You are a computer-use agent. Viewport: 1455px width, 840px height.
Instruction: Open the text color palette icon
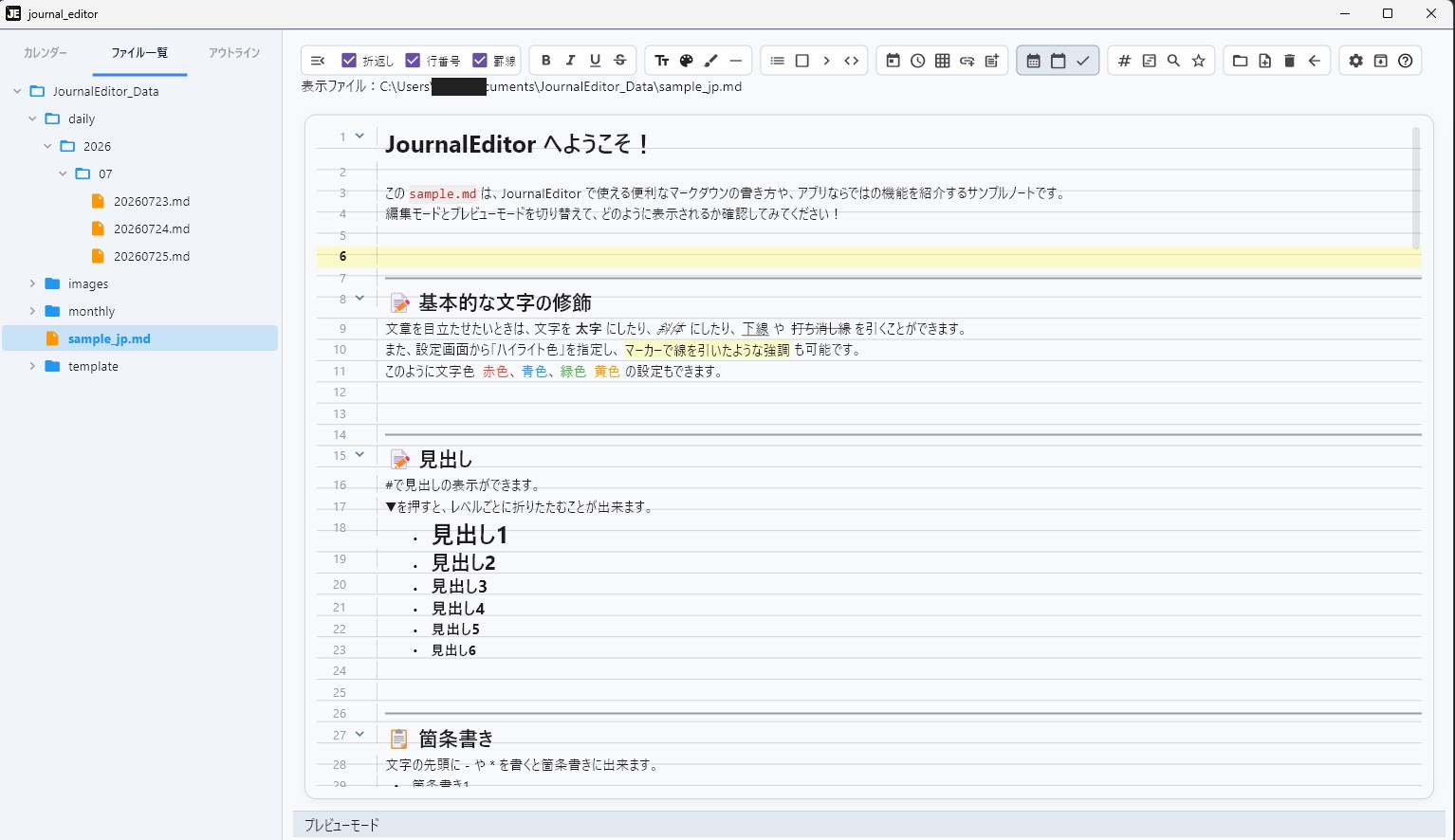coord(687,61)
